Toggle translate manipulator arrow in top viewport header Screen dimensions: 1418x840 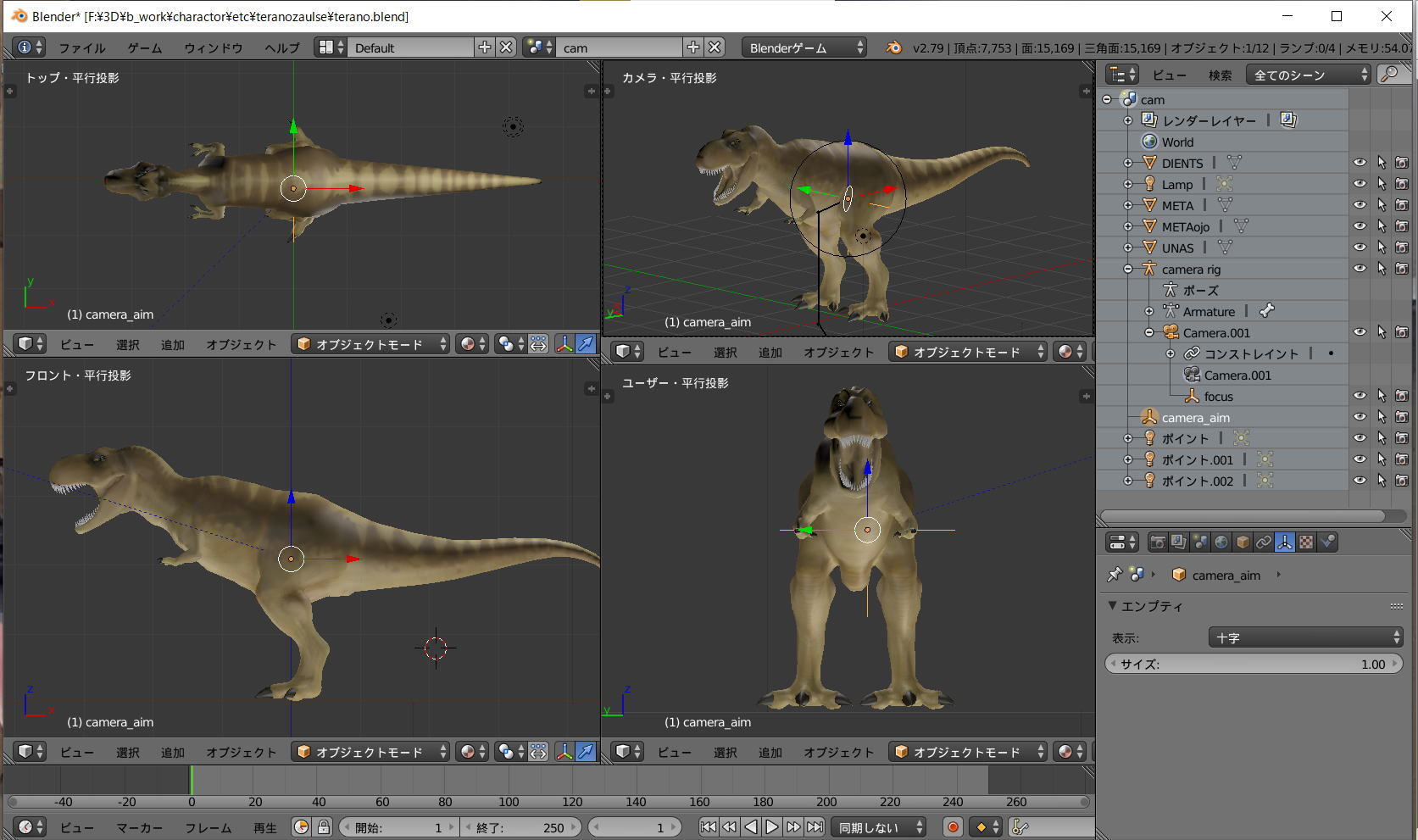point(586,344)
